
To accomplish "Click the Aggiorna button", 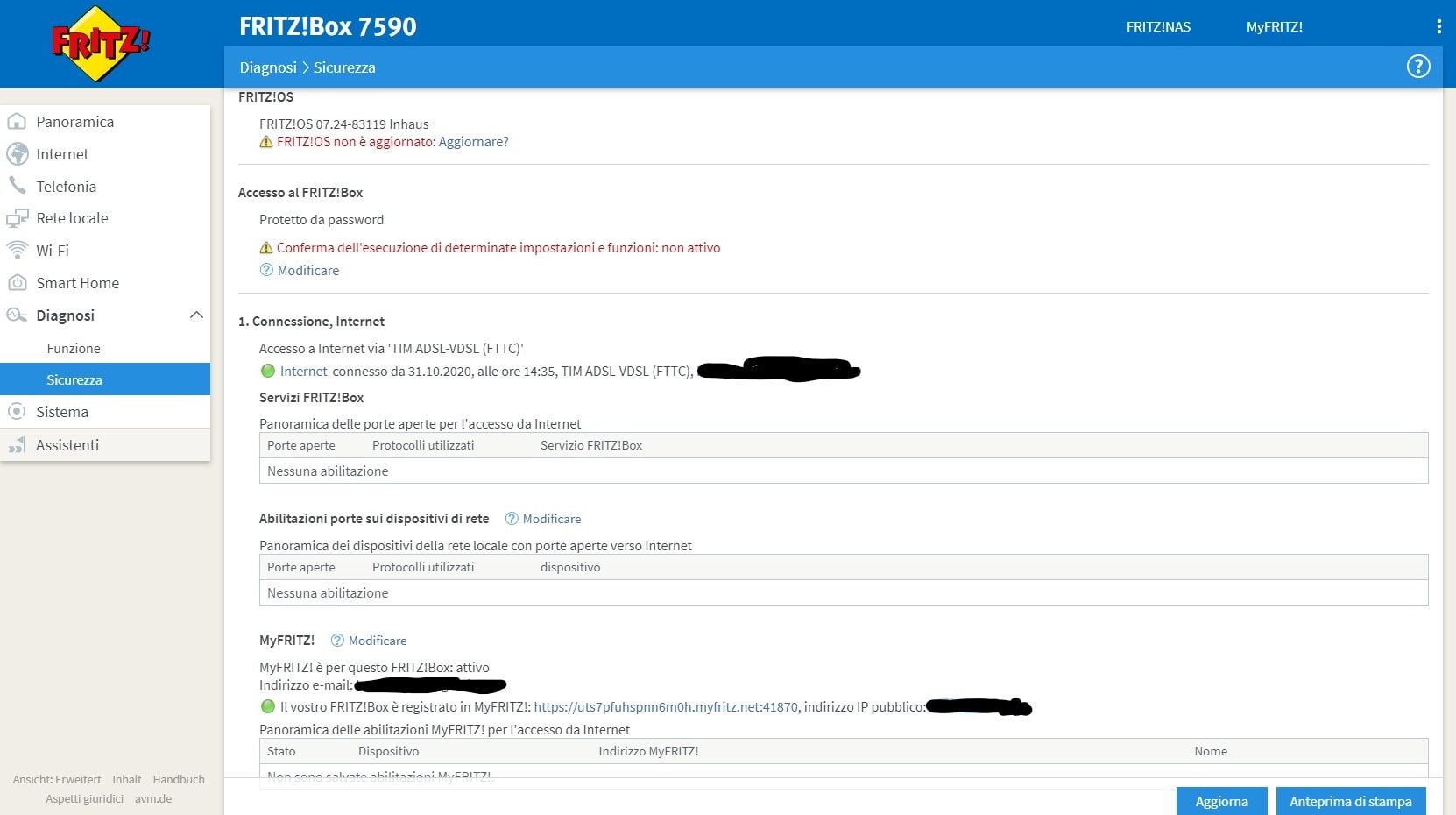I will 1221,801.
